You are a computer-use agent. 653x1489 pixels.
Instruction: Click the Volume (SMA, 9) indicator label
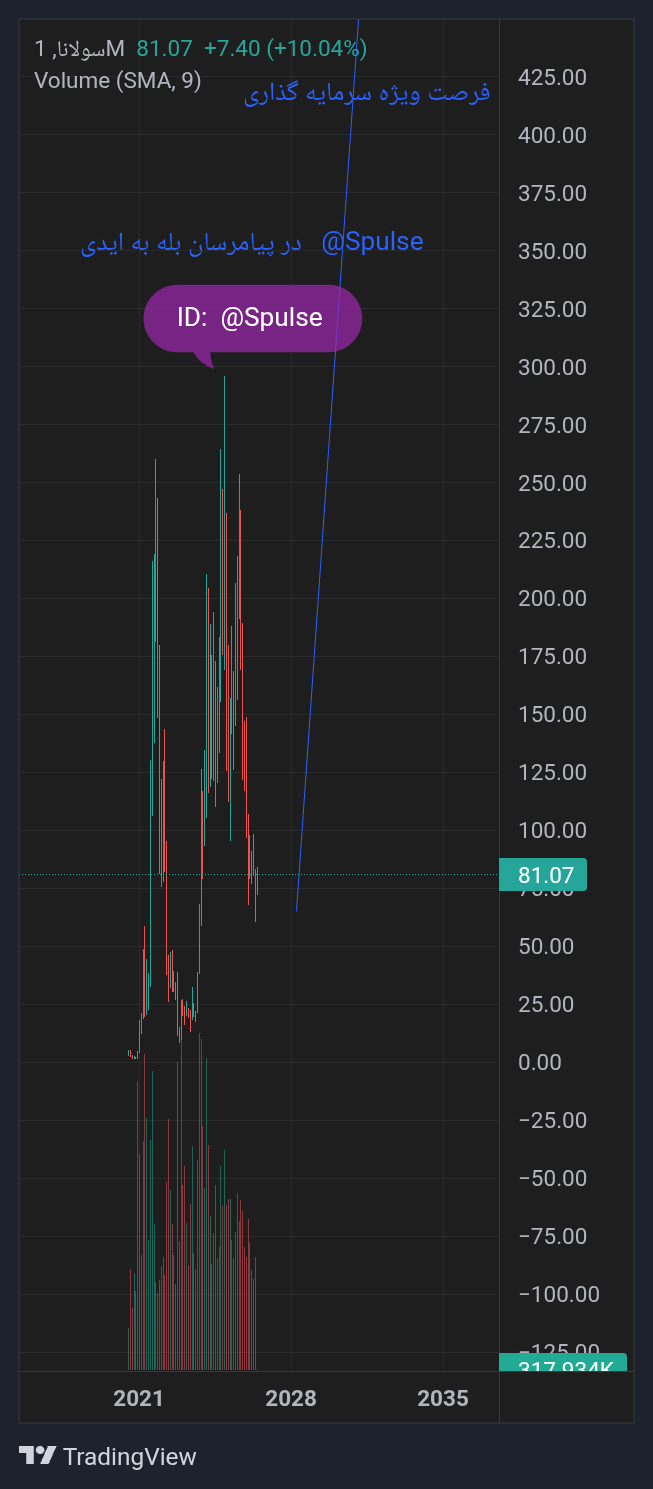(118, 81)
